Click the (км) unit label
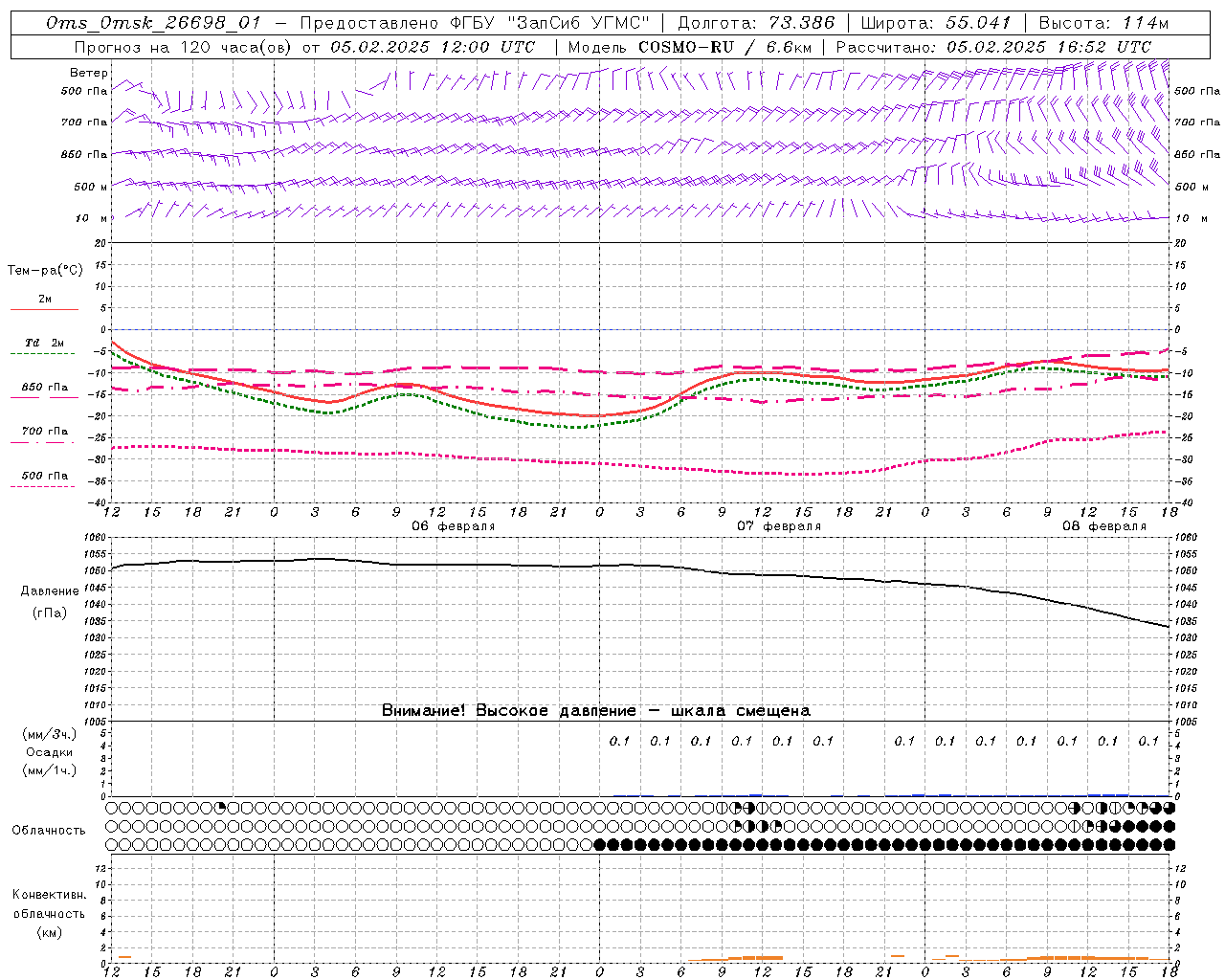This screenshot has width=1225, height=980. pos(50,931)
